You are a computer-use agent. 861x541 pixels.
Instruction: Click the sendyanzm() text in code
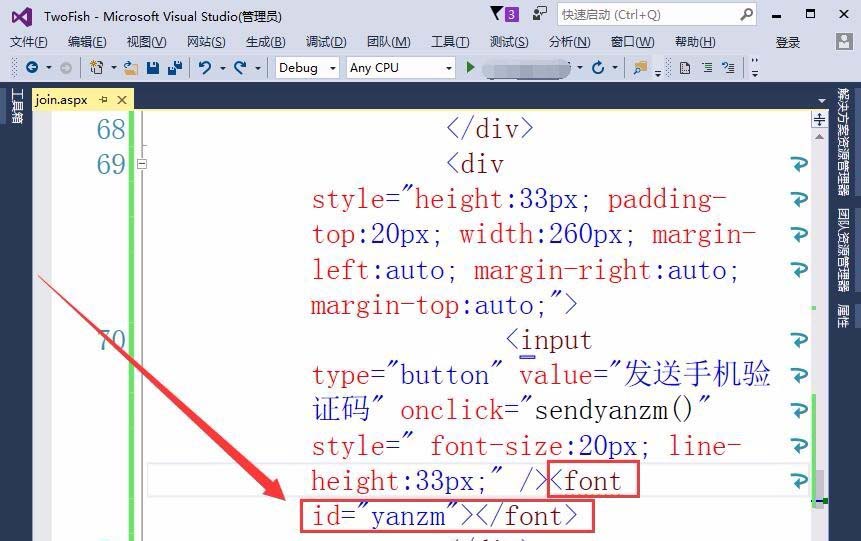point(613,411)
